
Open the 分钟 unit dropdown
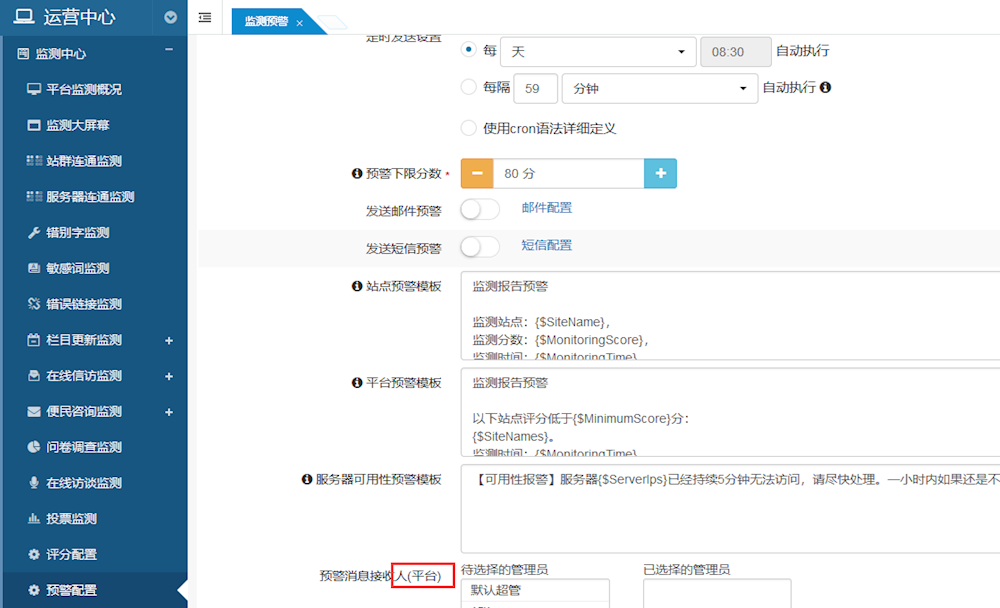pyautogui.click(x=659, y=88)
